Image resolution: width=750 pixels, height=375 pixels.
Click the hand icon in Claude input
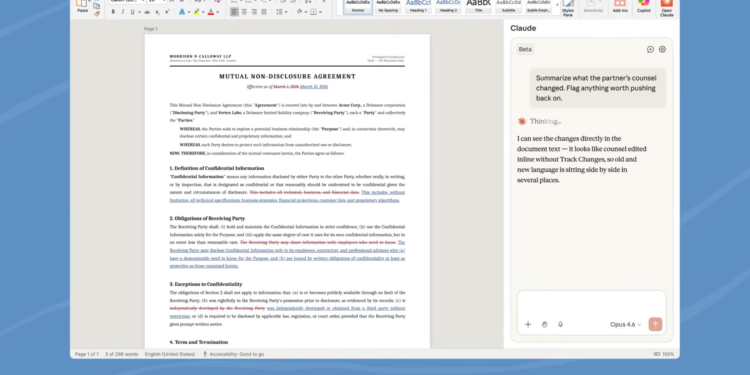click(544, 324)
